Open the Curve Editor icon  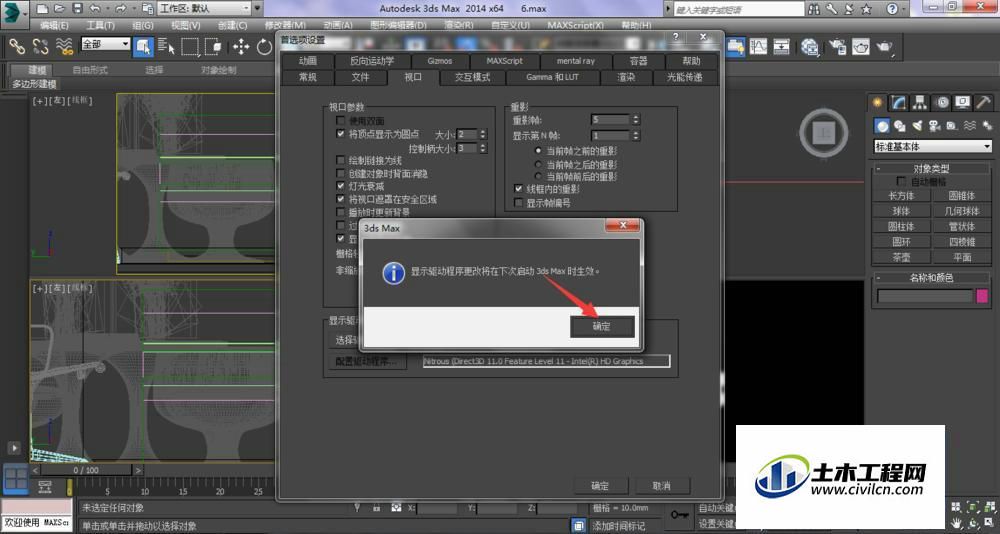coord(759,47)
